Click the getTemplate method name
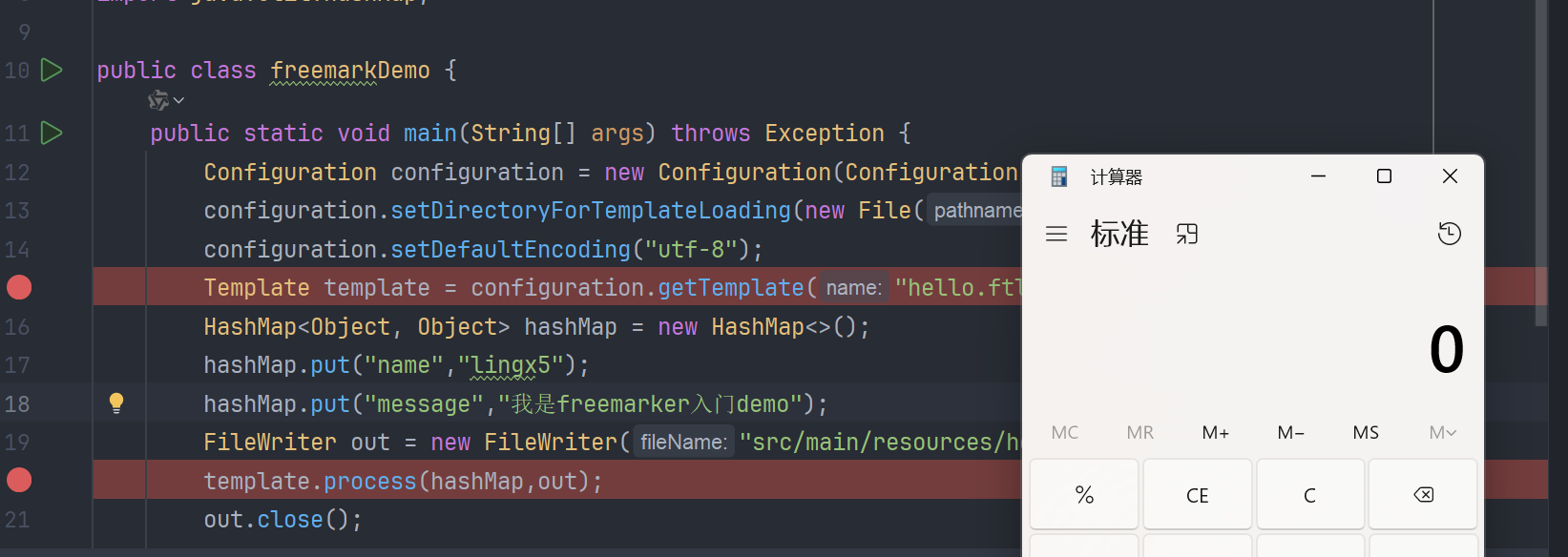 tap(731, 288)
